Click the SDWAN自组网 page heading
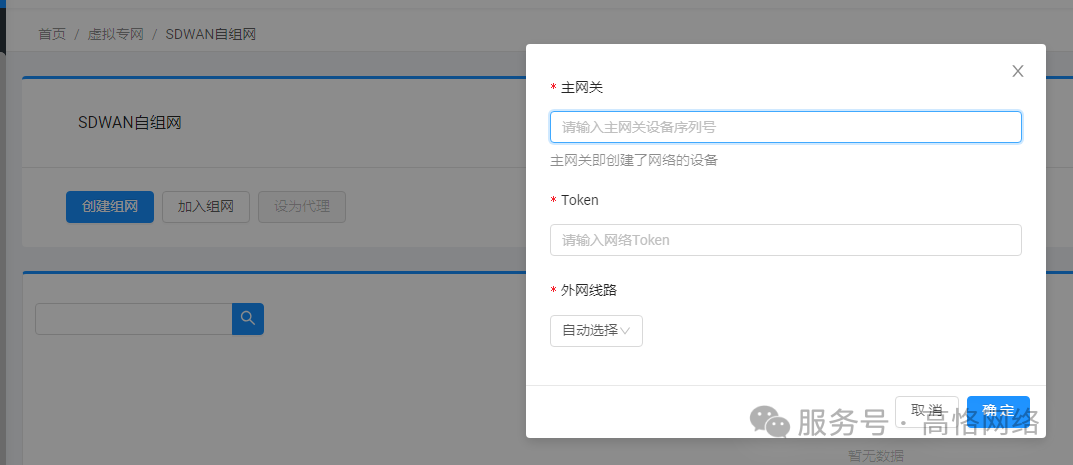This screenshot has height=465, width=1073. 129,123
